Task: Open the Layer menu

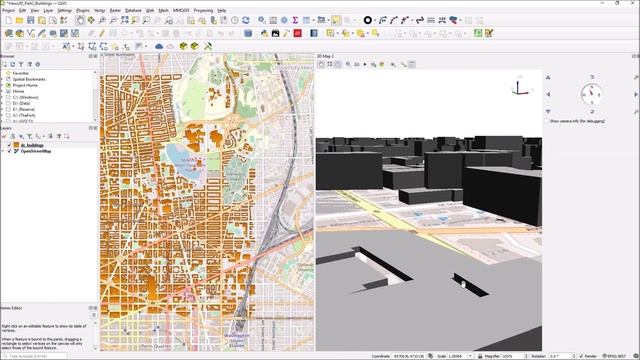Action: [48, 10]
